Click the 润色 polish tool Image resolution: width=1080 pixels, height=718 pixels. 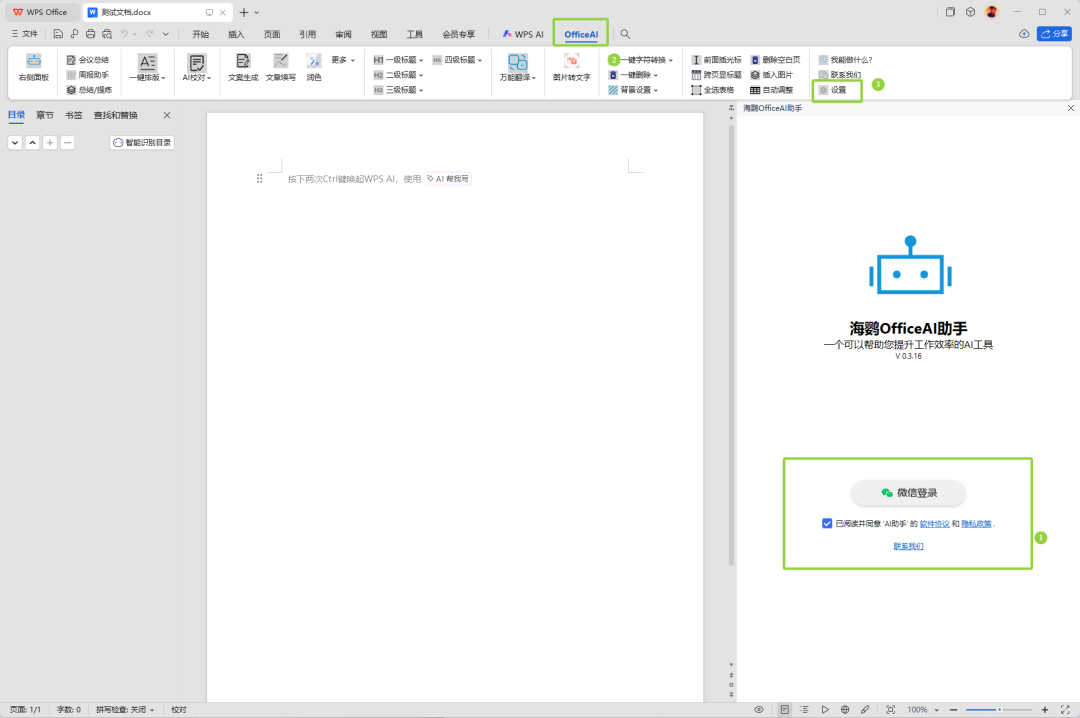(x=314, y=68)
